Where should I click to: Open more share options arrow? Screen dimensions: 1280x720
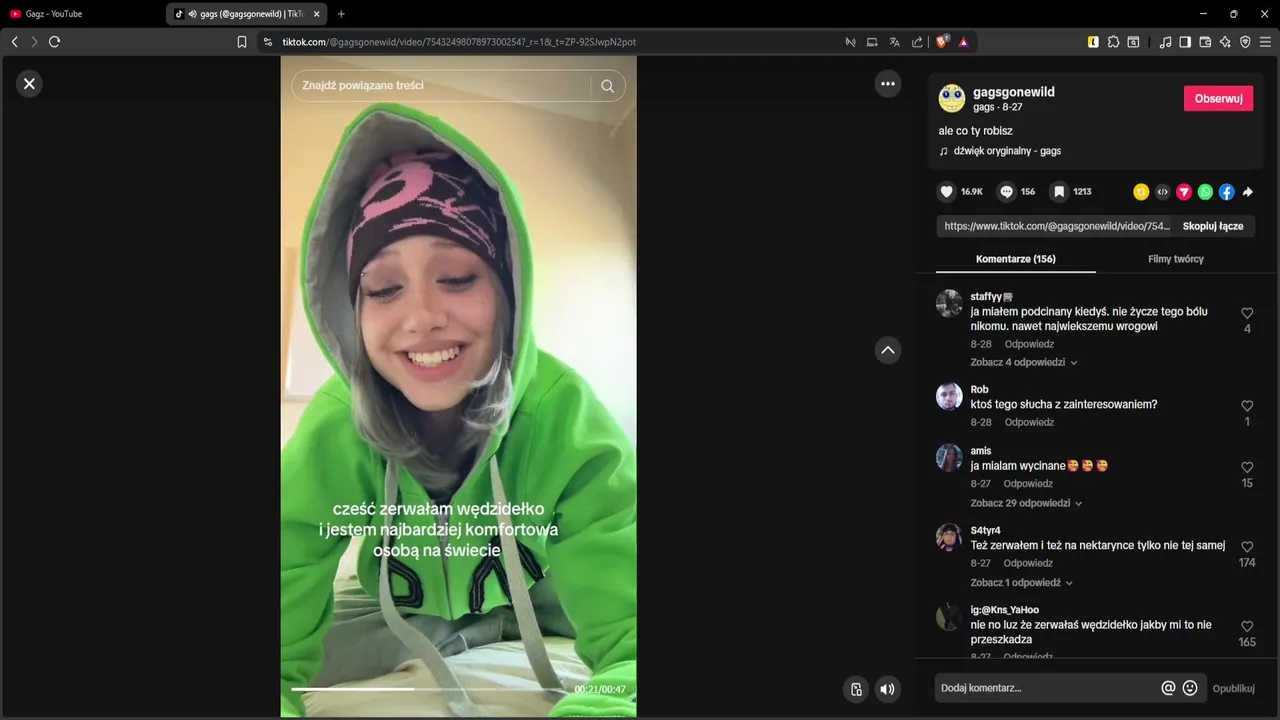(1248, 192)
